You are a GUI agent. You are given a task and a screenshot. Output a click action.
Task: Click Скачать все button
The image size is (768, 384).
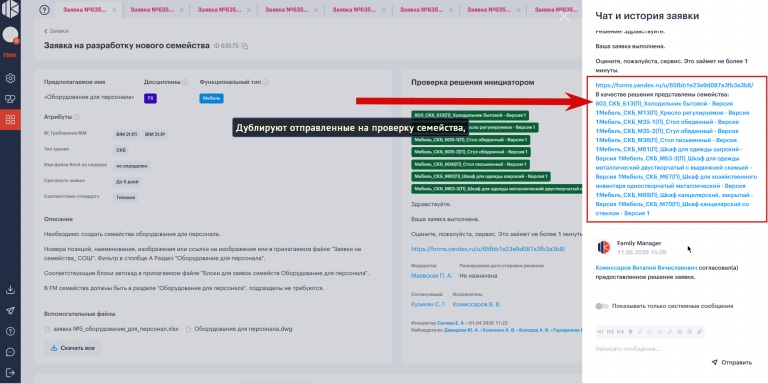[x=72, y=348]
